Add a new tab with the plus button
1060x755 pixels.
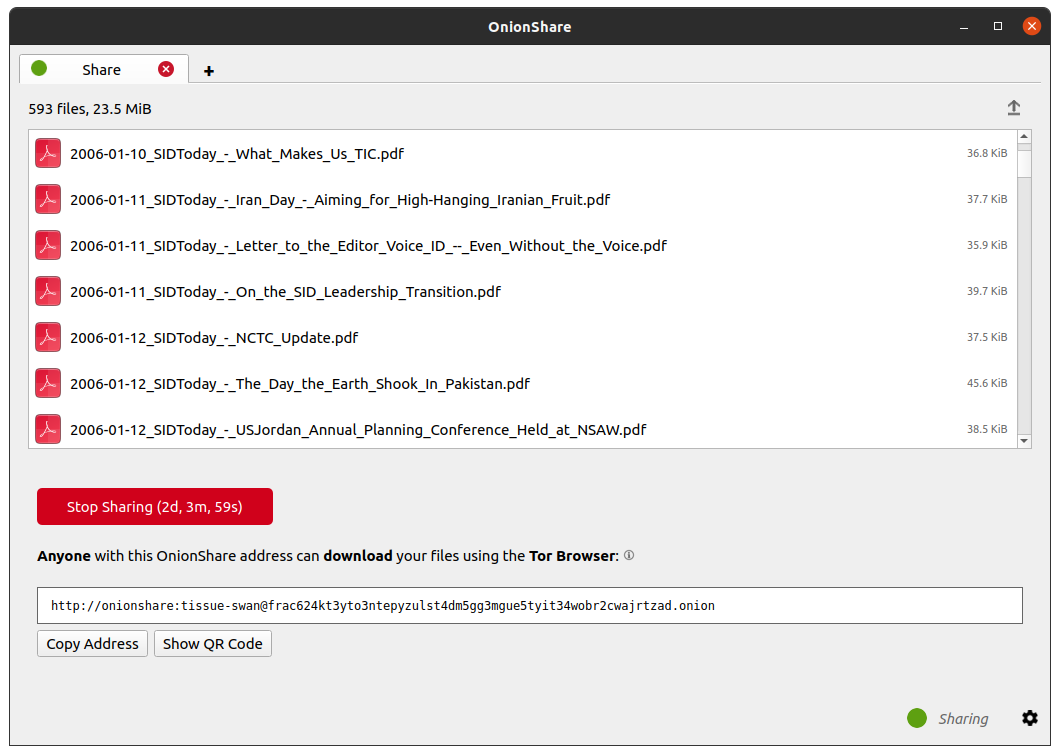[209, 71]
